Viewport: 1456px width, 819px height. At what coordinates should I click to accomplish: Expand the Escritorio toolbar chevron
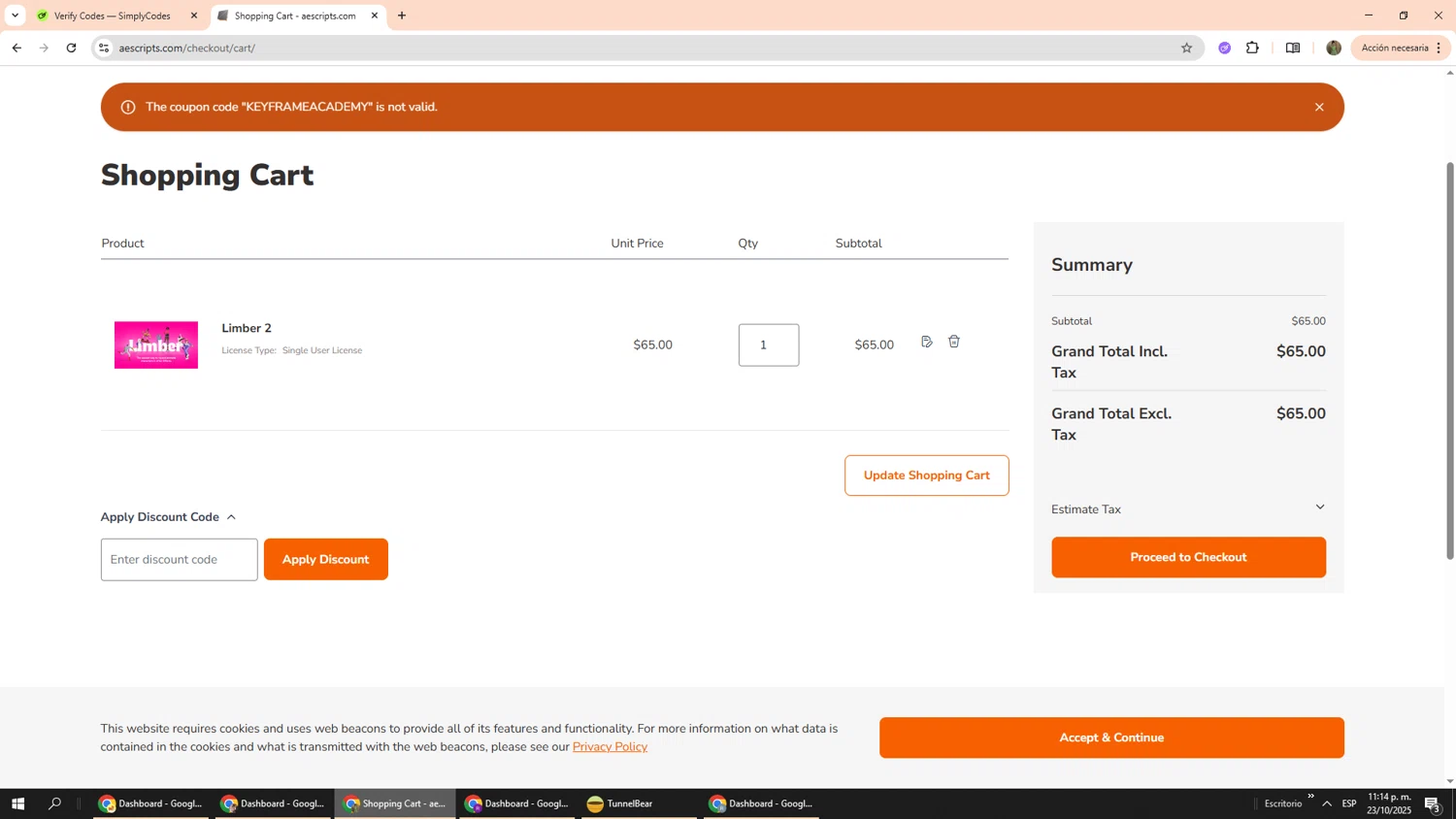(x=1310, y=797)
